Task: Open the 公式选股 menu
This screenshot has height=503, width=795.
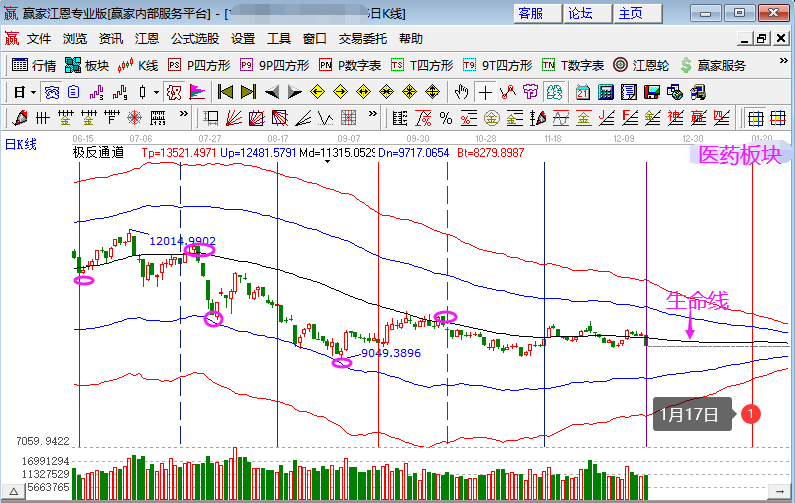Action: (x=195, y=39)
